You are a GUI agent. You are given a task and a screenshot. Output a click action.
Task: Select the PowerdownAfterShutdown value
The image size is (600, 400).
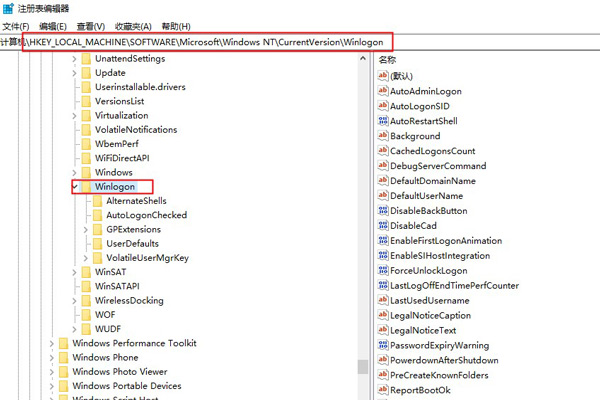click(x=444, y=360)
